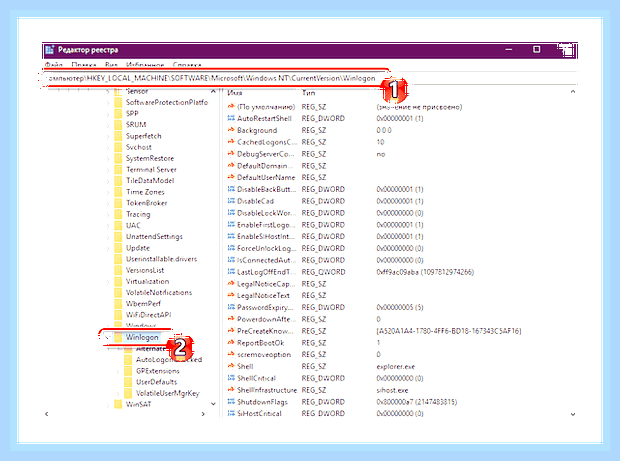This screenshot has height=461, width=620.
Task: Click the Svchost folder icon
Action: coord(118,147)
